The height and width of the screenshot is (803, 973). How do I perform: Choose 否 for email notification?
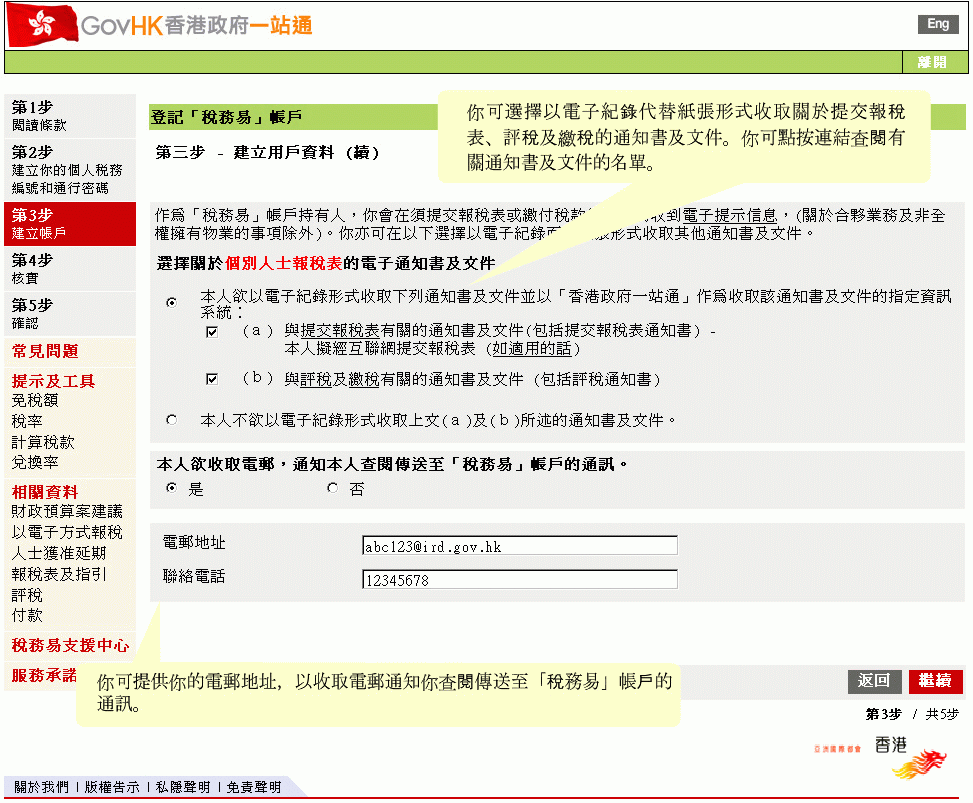click(x=332, y=489)
